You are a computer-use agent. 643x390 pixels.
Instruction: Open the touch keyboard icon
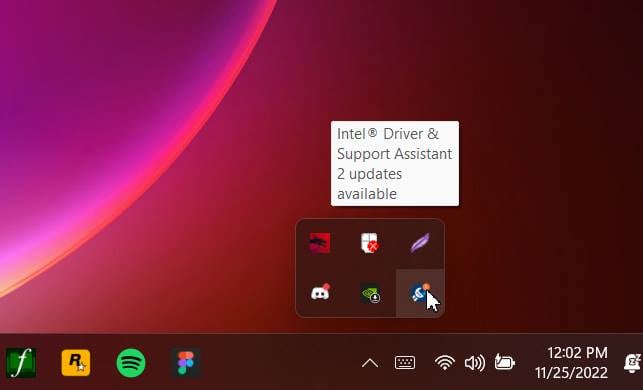click(405, 363)
